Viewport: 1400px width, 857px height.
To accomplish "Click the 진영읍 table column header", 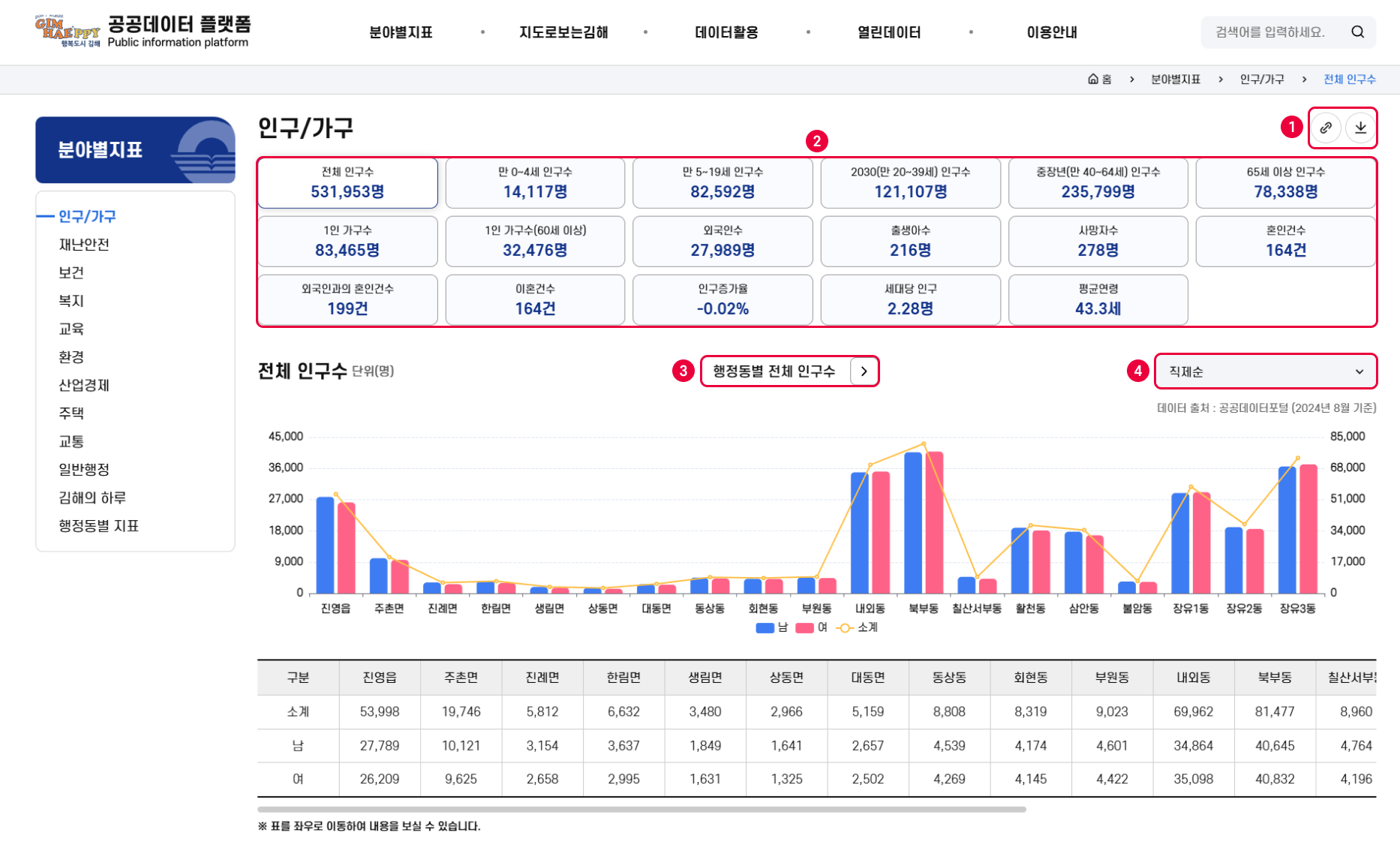I will point(380,678).
